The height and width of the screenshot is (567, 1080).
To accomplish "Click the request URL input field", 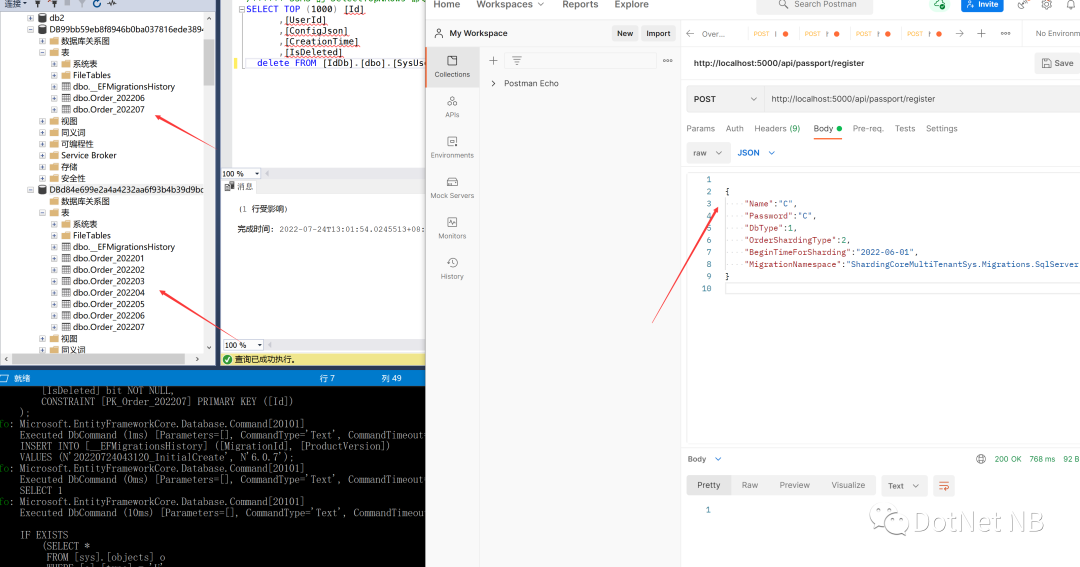I will click(x=923, y=99).
